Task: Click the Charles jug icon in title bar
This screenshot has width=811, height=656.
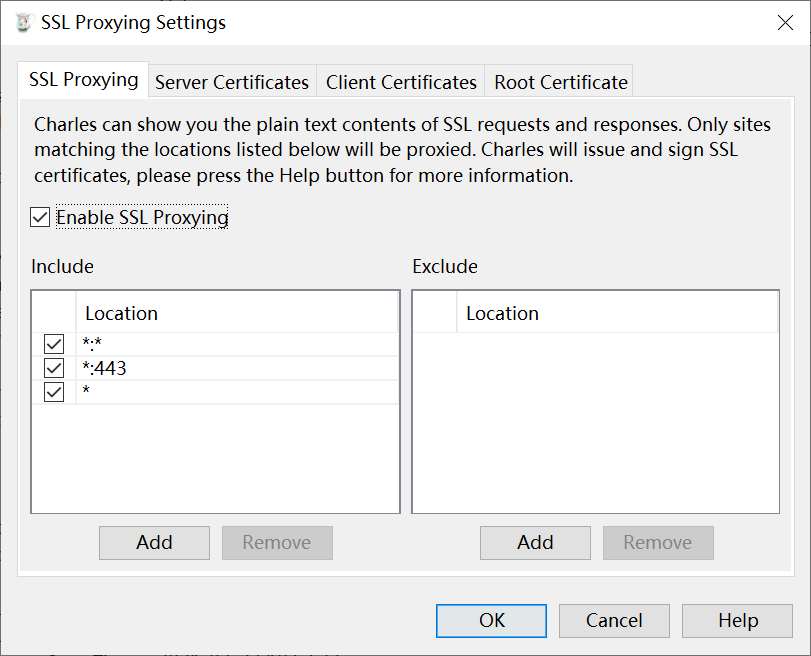Action: 23,22
